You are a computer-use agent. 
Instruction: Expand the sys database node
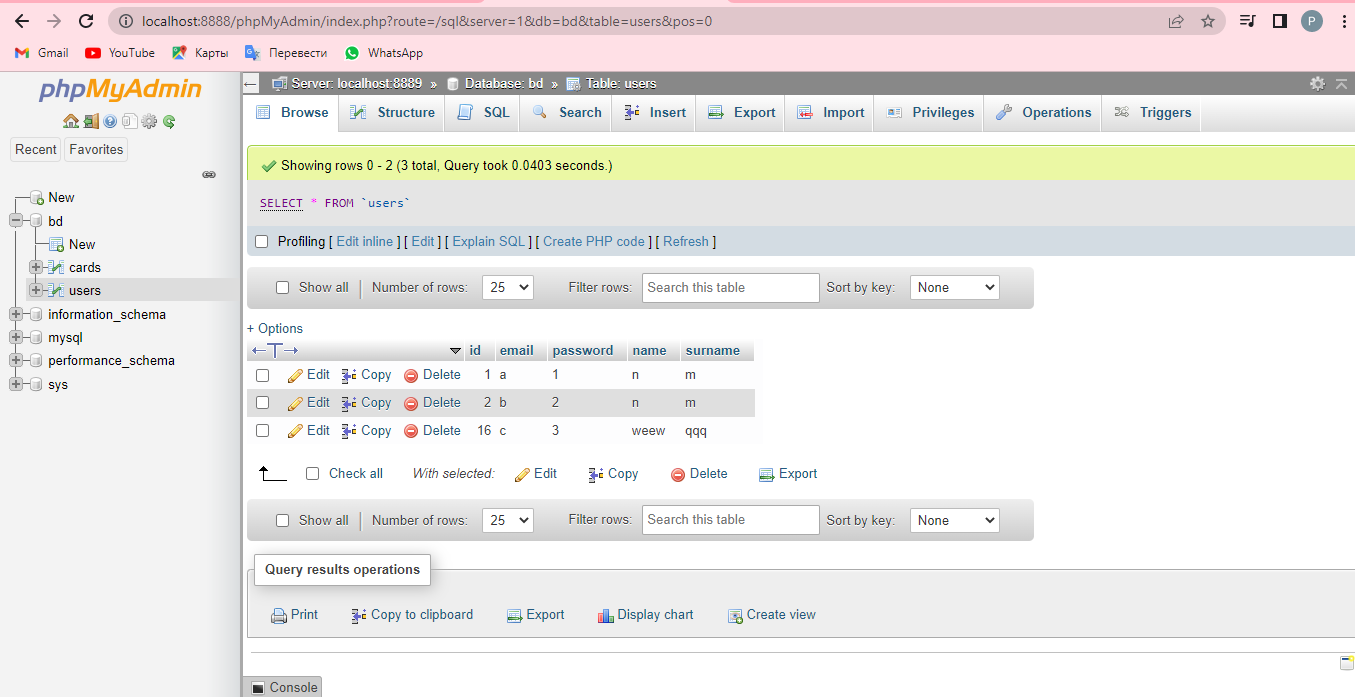pos(15,384)
